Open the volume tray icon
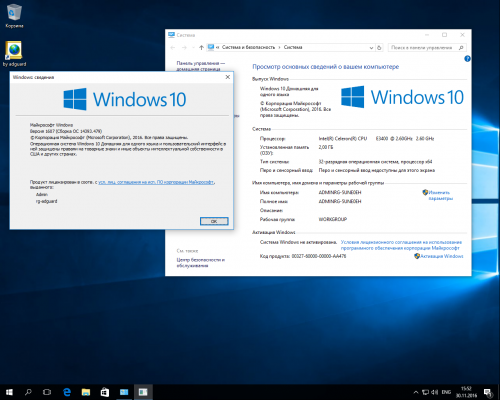This screenshot has width=500, height=400. pyautogui.click(x=435, y=392)
